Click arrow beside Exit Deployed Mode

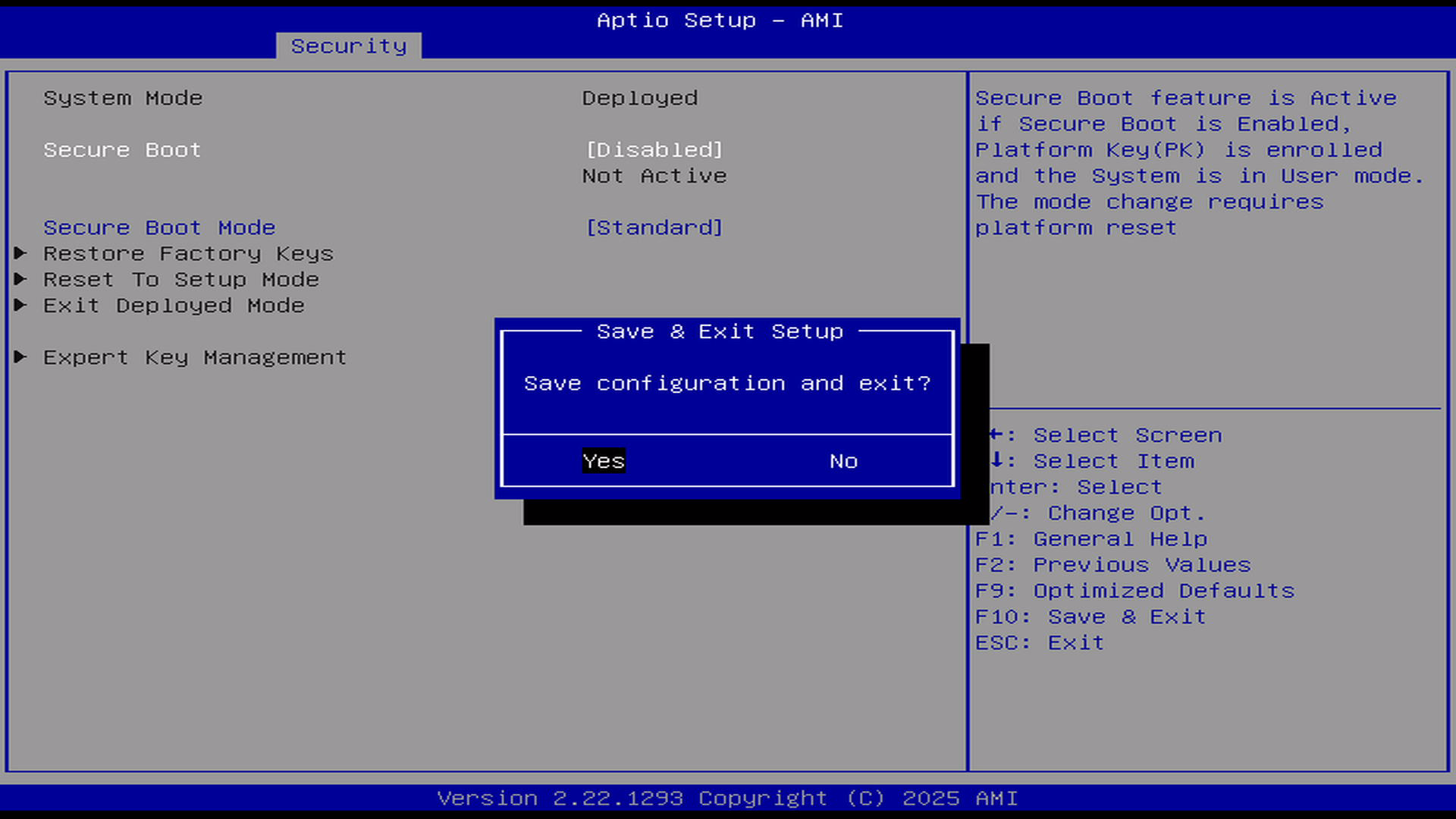[20, 305]
